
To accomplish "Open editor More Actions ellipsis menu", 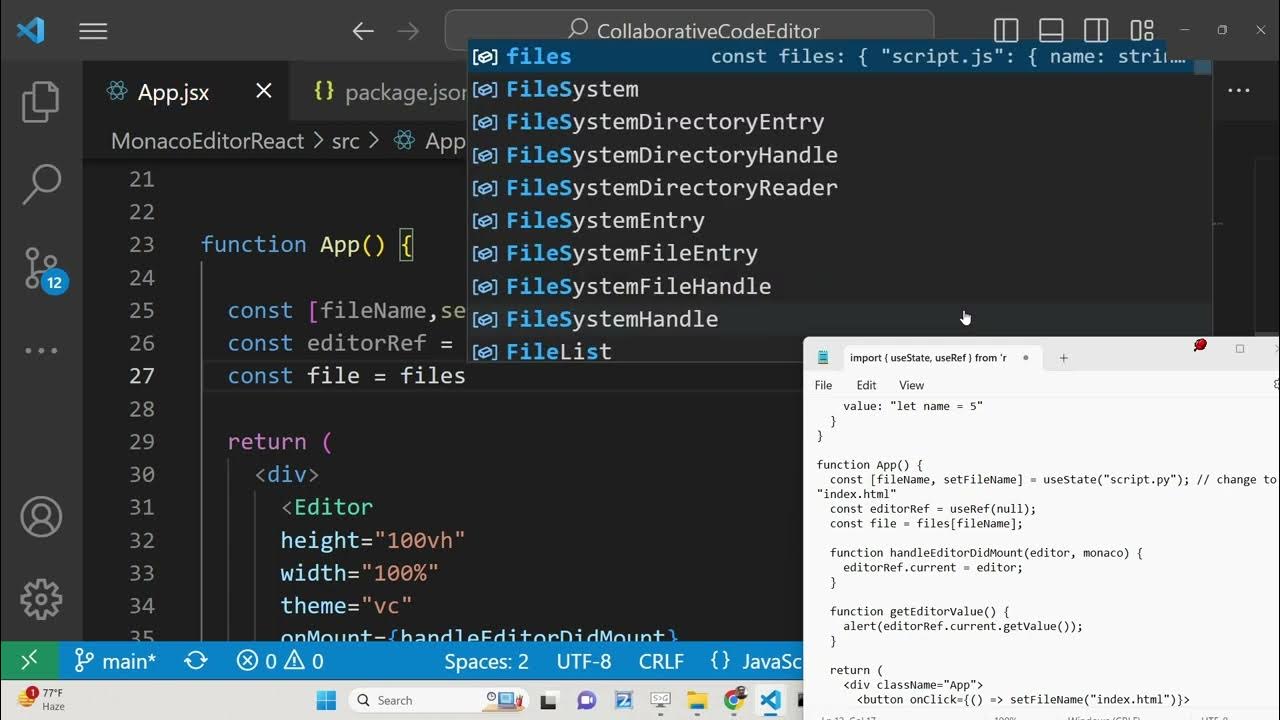I will (1239, 91).
